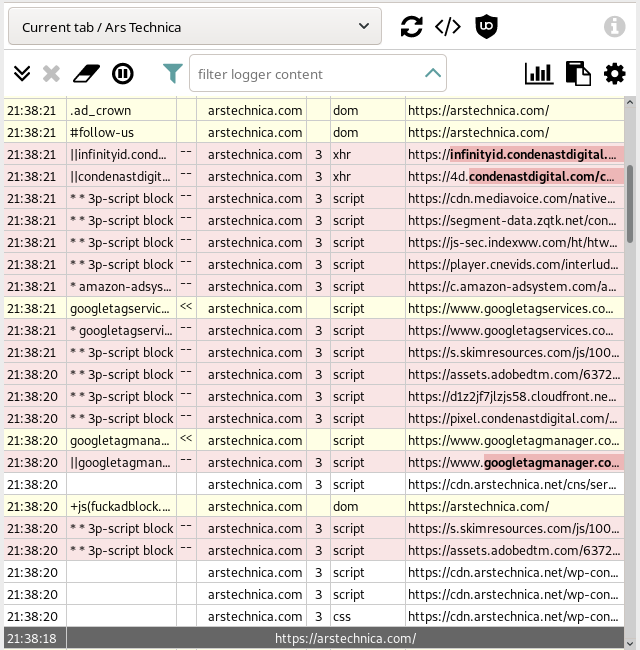Open the DOM inspector code icon
The image size is (640, 650).
(x=448, y=27)
